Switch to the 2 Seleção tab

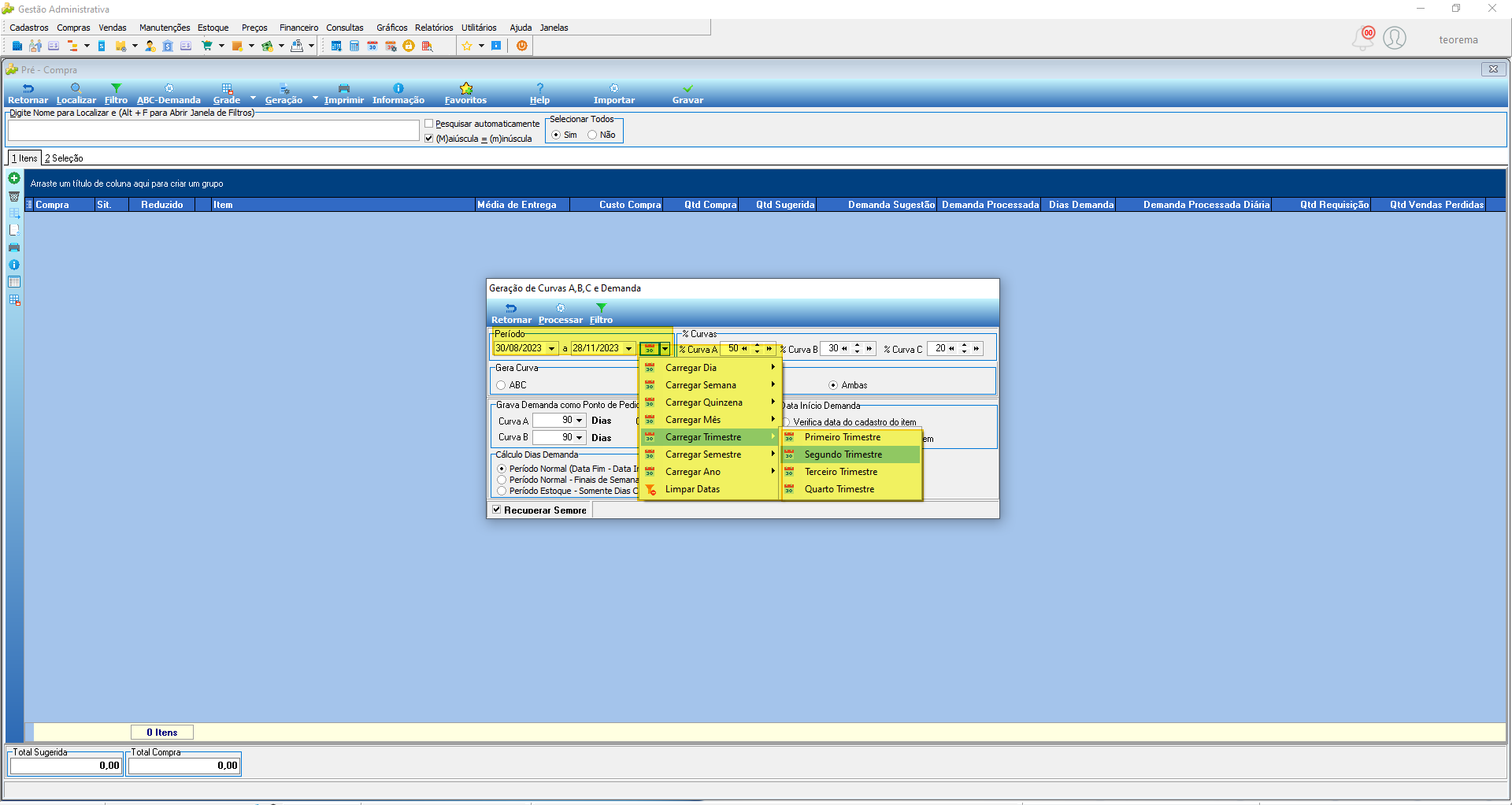(64, 158)
